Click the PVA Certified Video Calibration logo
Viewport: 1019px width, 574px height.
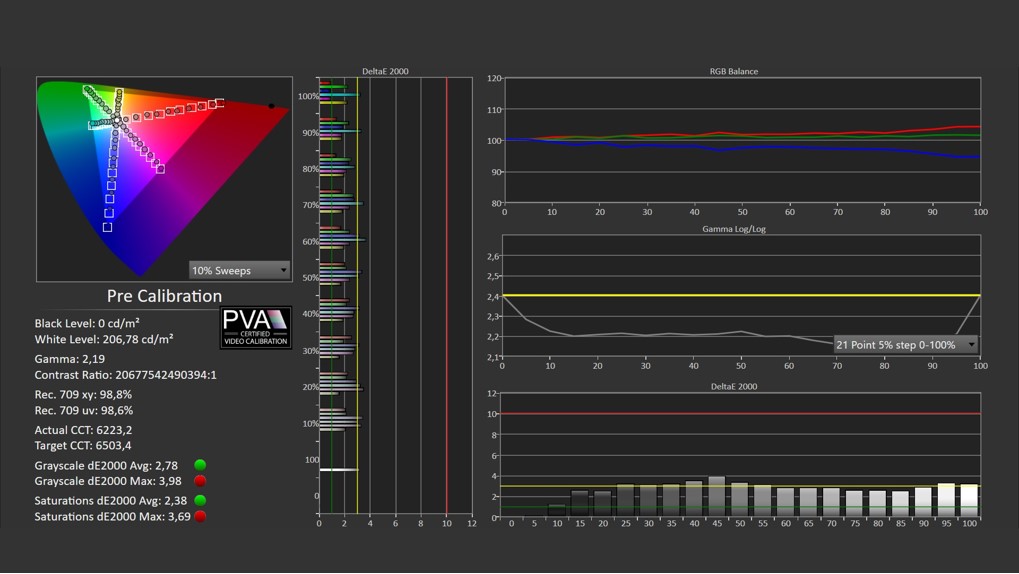[256, 327]
